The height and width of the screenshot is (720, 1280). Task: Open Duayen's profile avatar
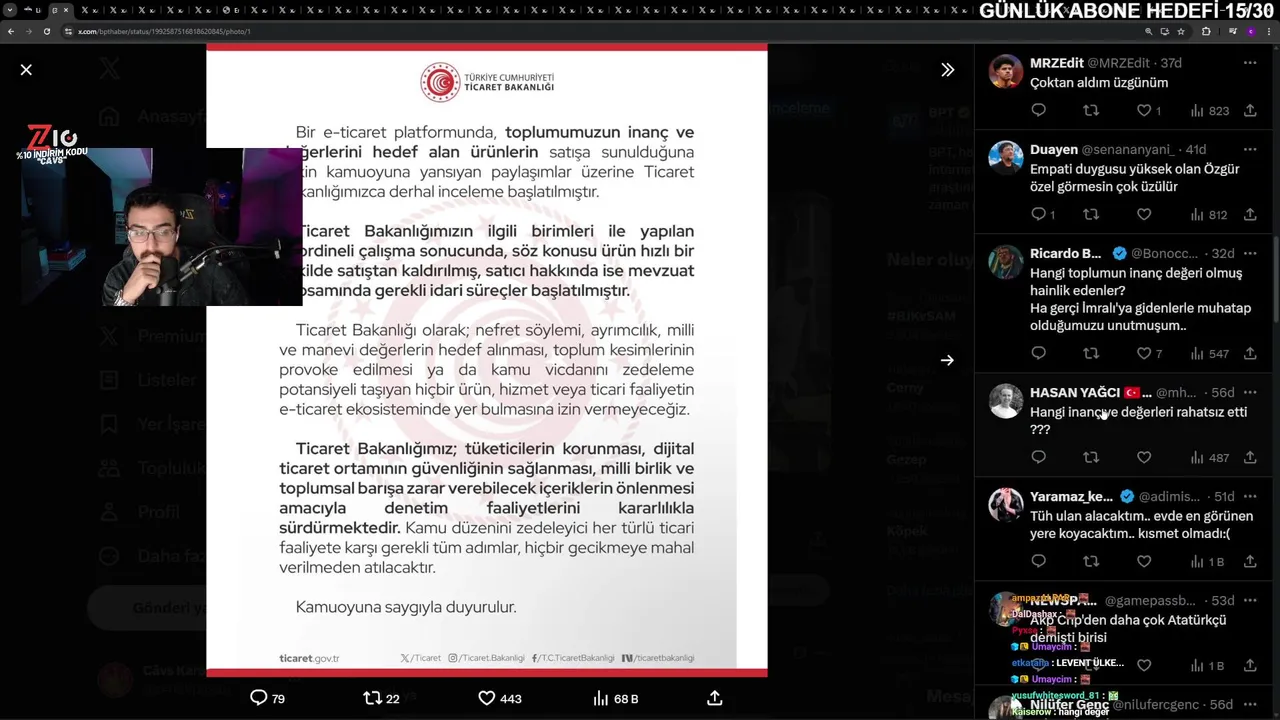click(1006, 158)
